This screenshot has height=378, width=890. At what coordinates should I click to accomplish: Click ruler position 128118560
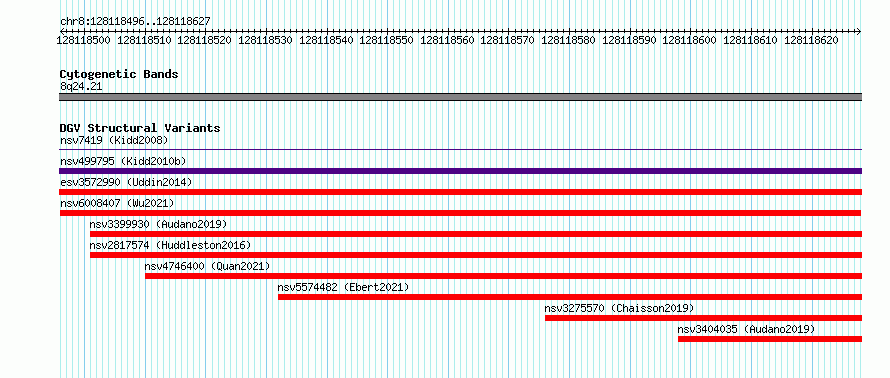pos(448,40)
